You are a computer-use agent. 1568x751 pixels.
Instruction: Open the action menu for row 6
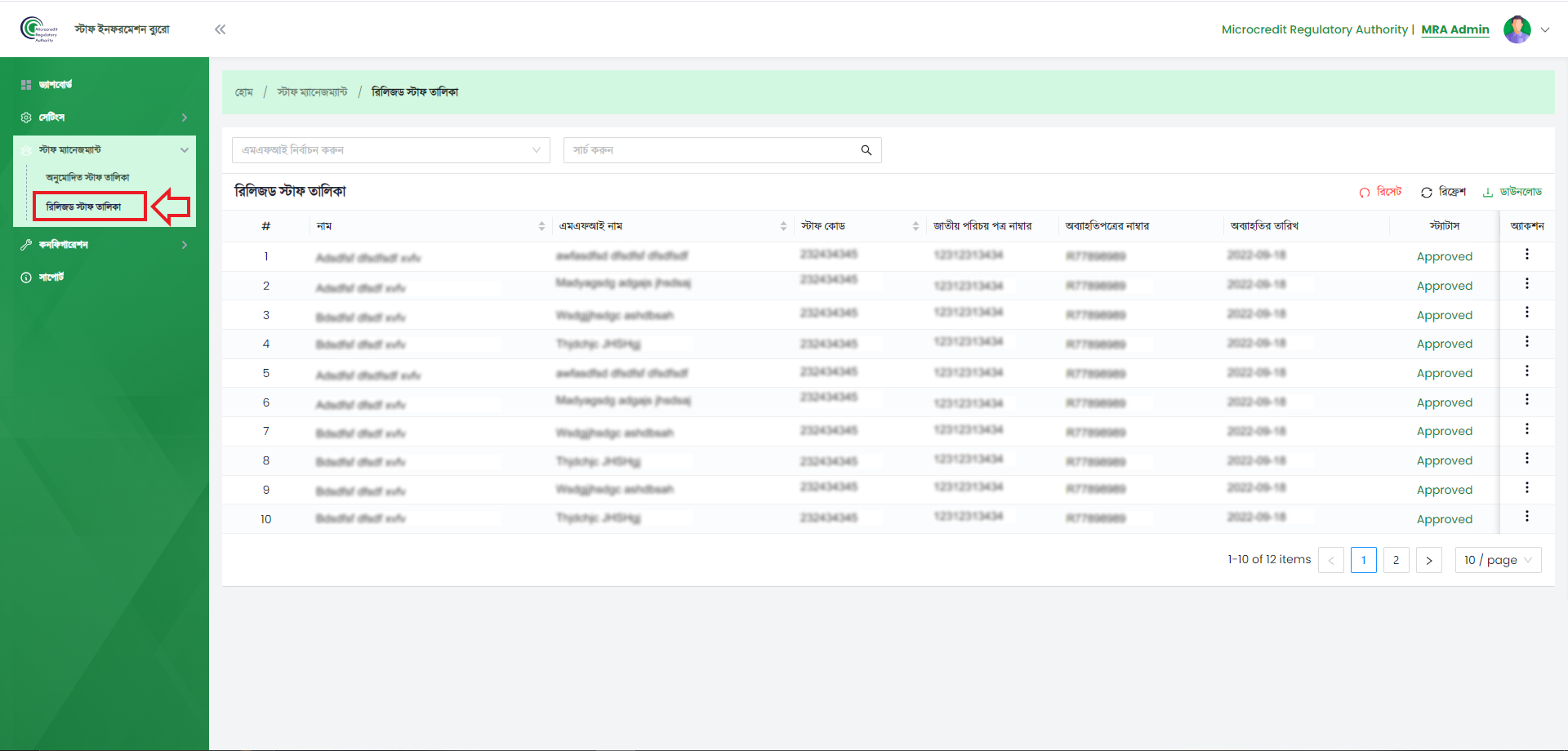(1526, 400)
